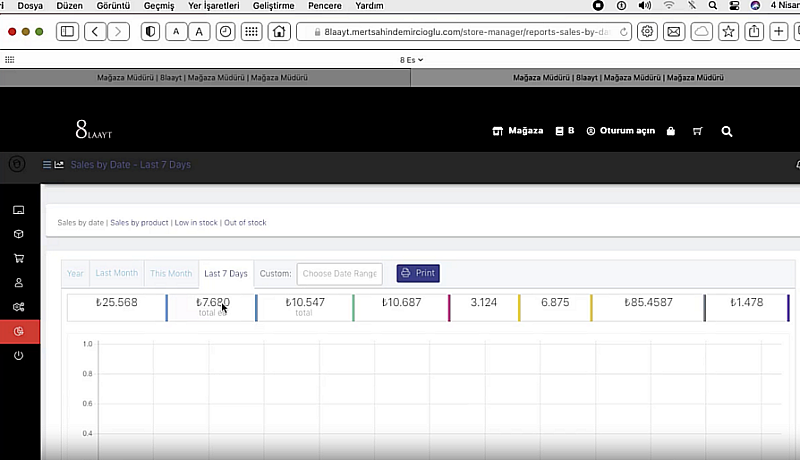Open a new tab with plus

pyautogui.click(x=779, y=32)
